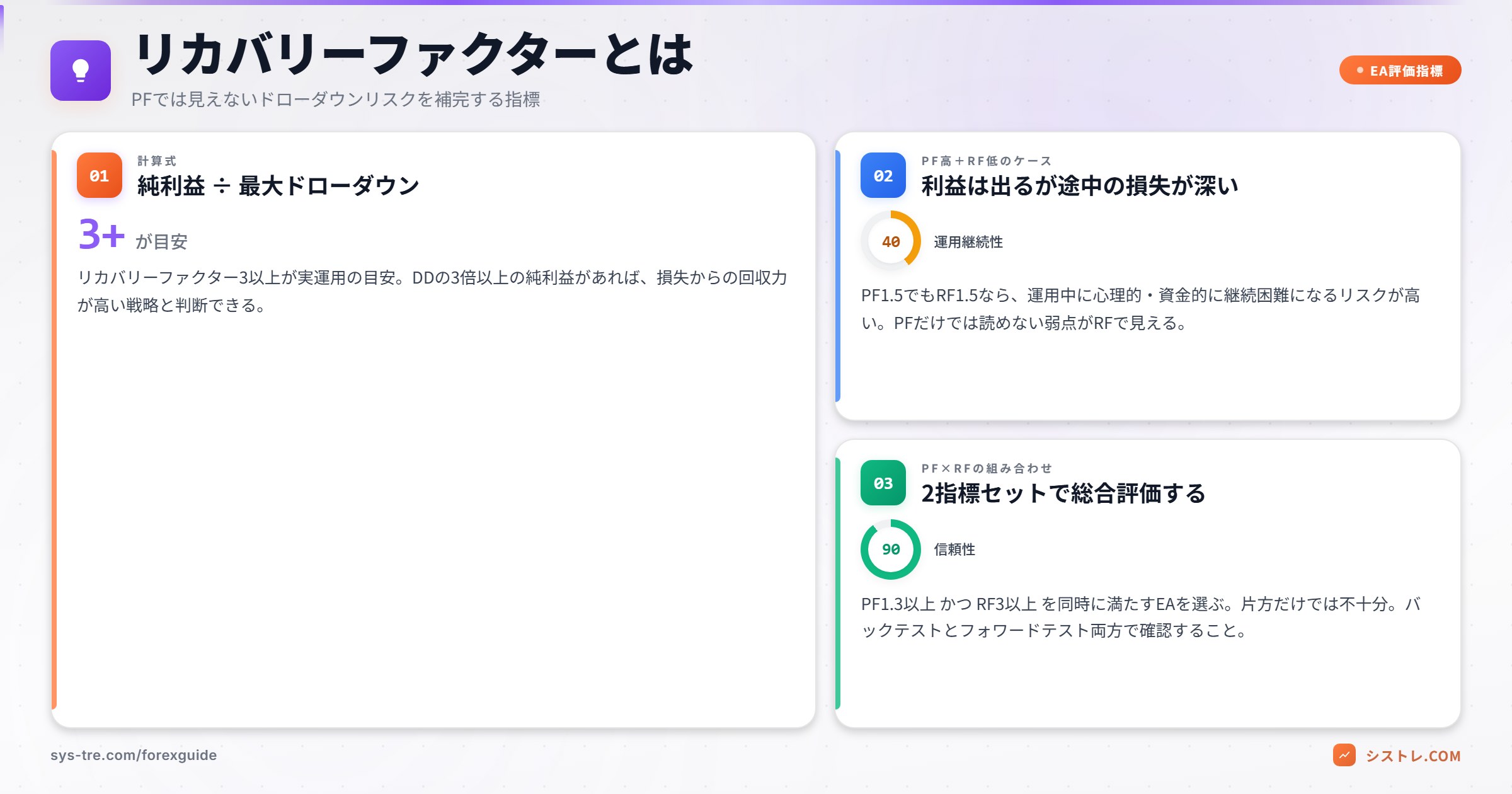Click the label PF高＋RF低のケース
Viewport: 1512px width, 794px height.
(x=987, y=161)
